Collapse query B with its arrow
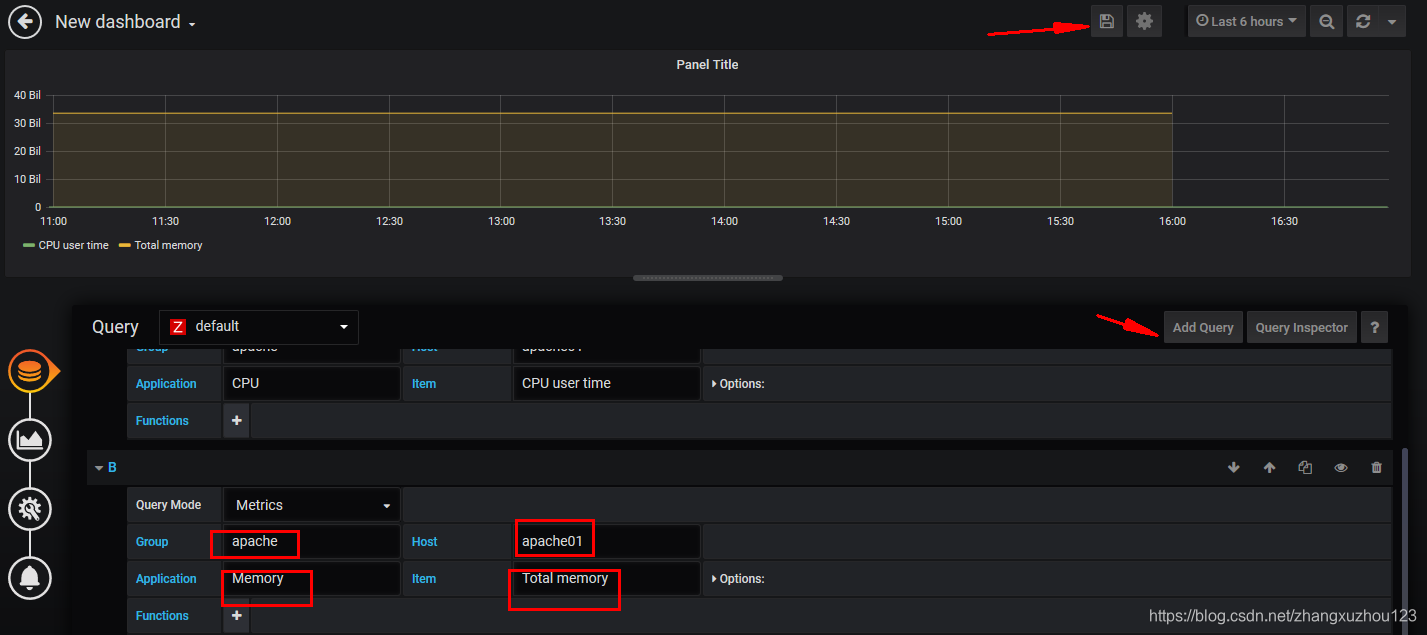 click(99, 468)
